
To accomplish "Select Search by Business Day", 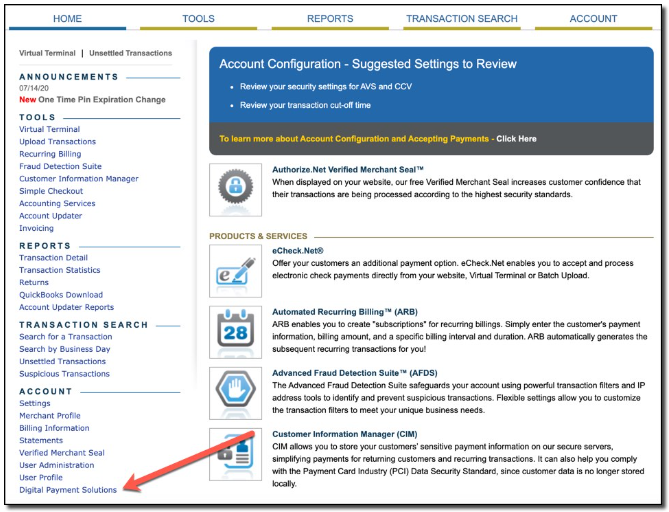I will [65, 349].
